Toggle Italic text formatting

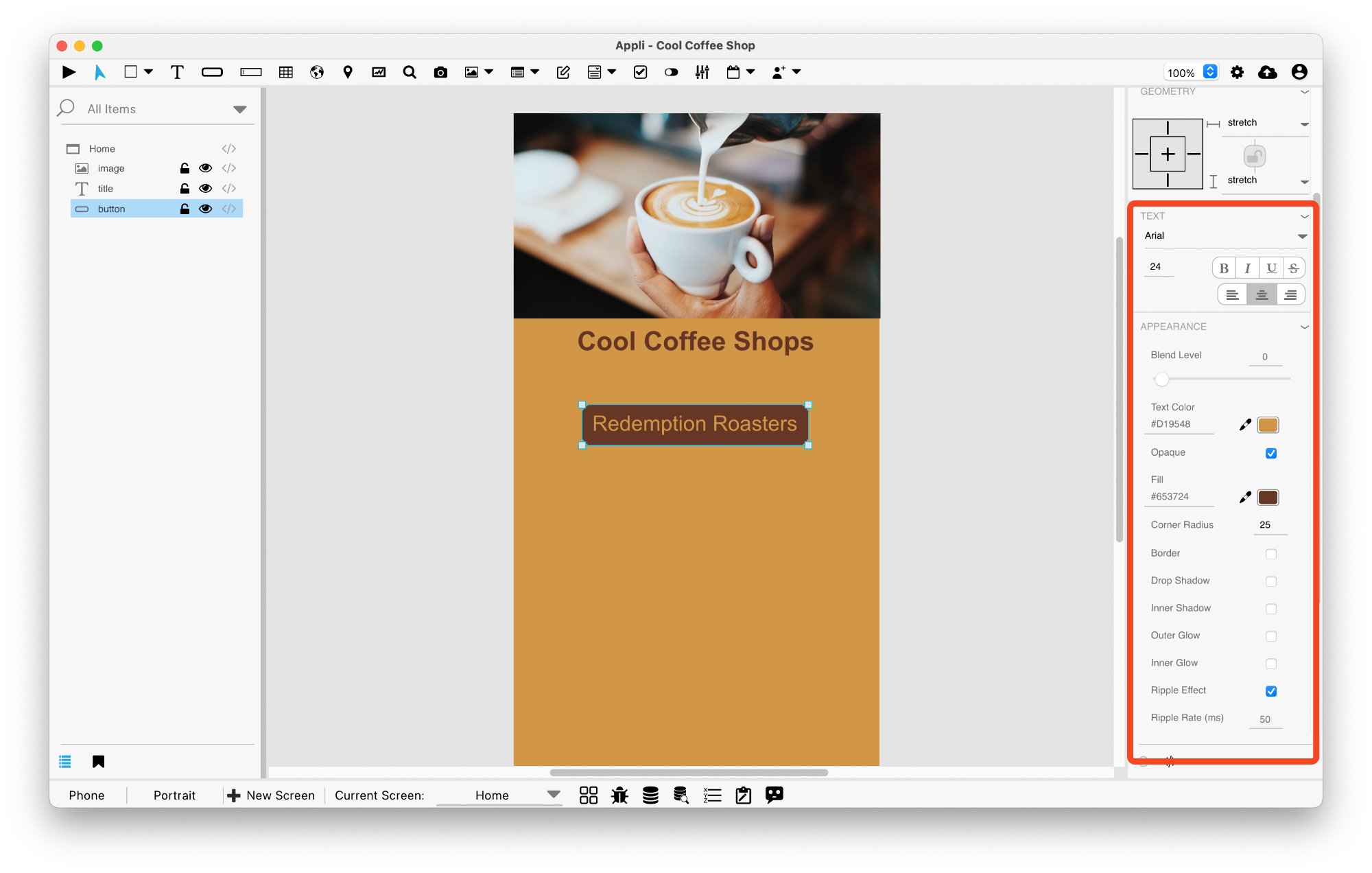pos(1247,268)
